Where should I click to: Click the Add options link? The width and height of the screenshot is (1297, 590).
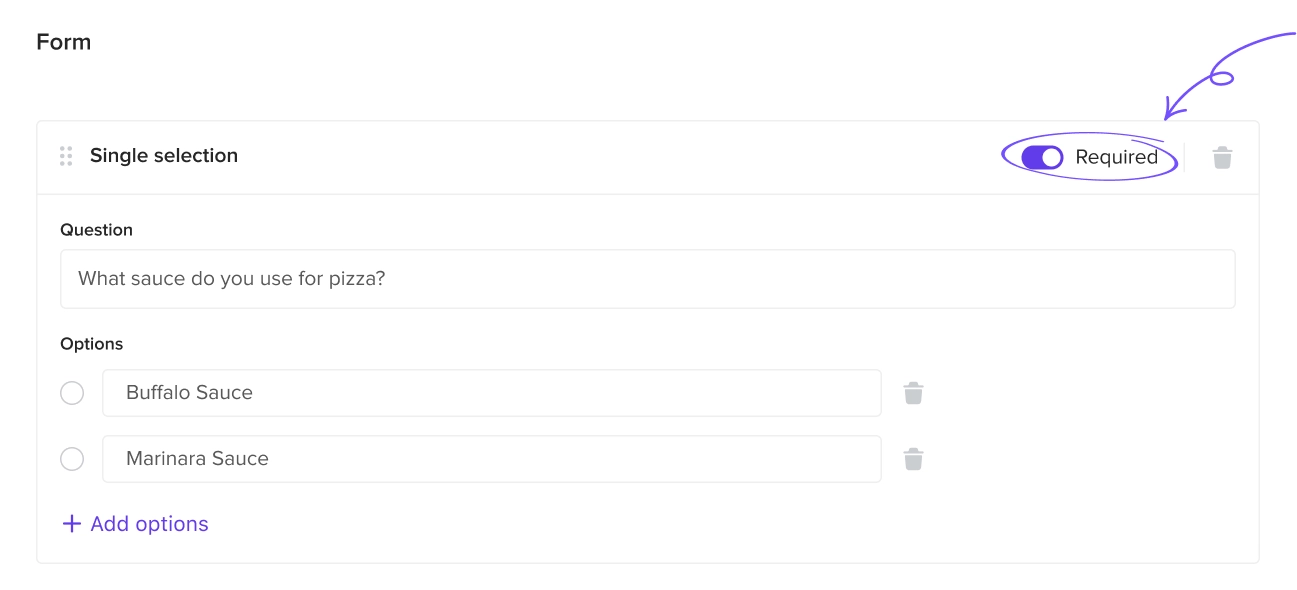point(135,524)
